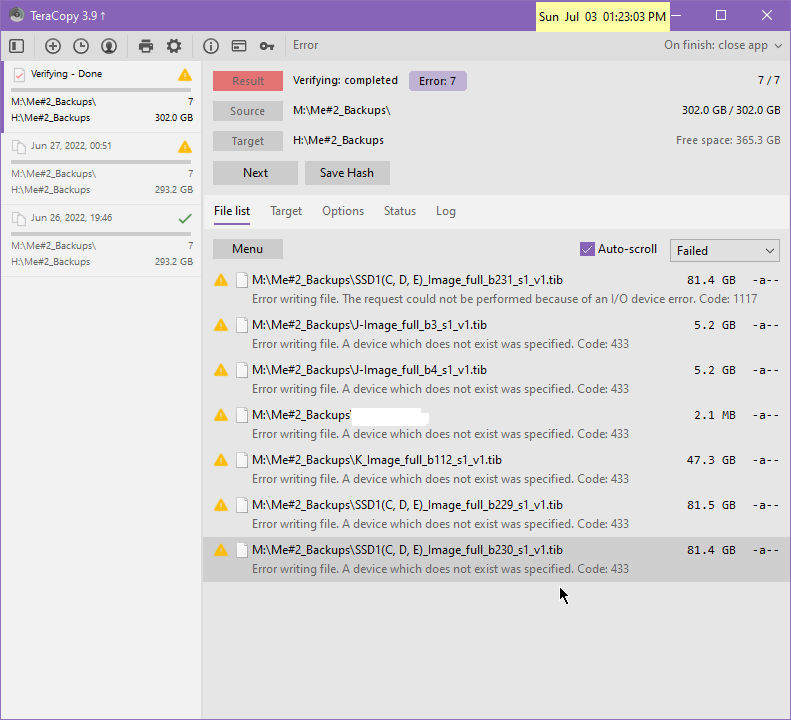Open the file list Menu button
791x720 pixels.
coord(248,249)
